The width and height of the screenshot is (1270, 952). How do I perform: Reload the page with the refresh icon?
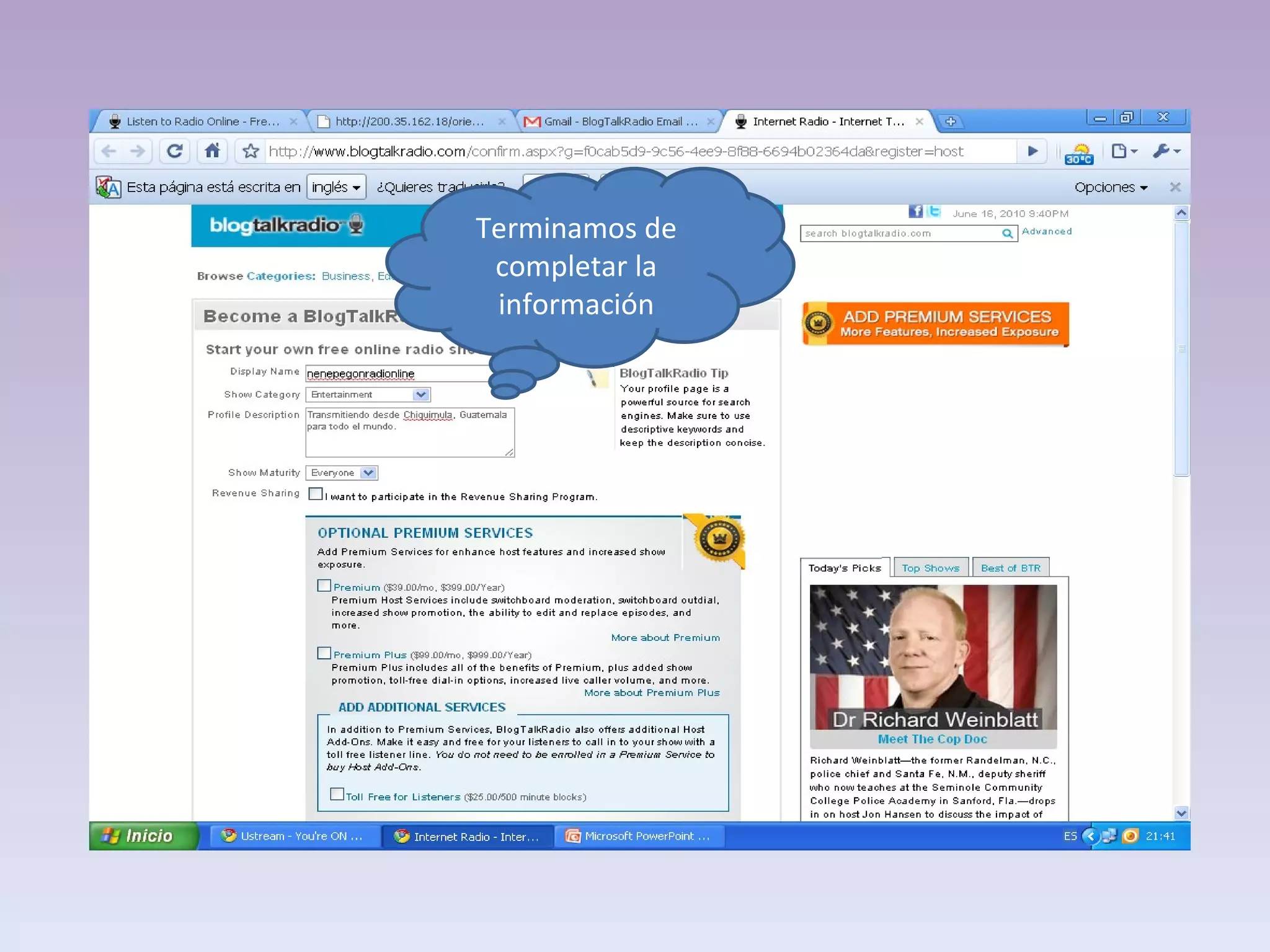point(175,151)
